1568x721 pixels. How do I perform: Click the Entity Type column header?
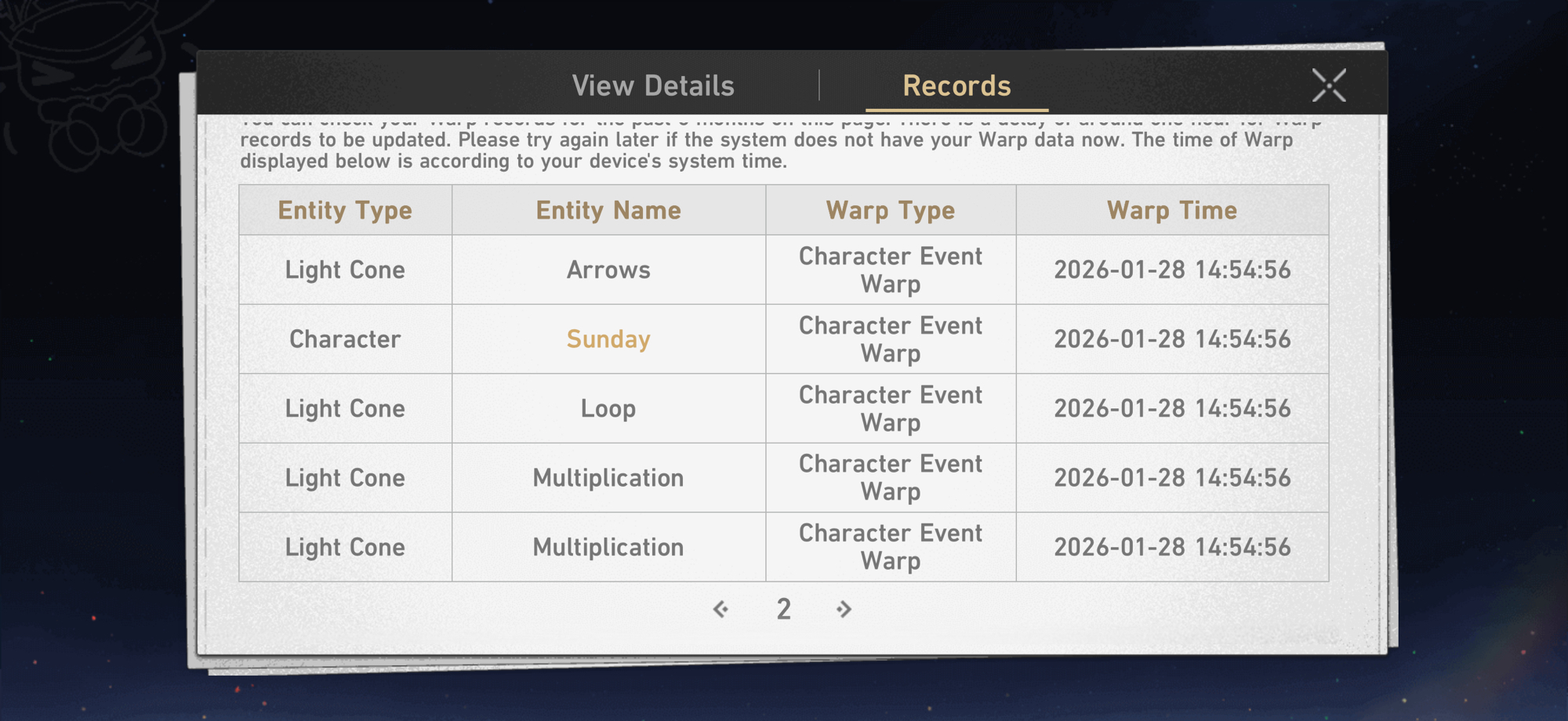345,210
